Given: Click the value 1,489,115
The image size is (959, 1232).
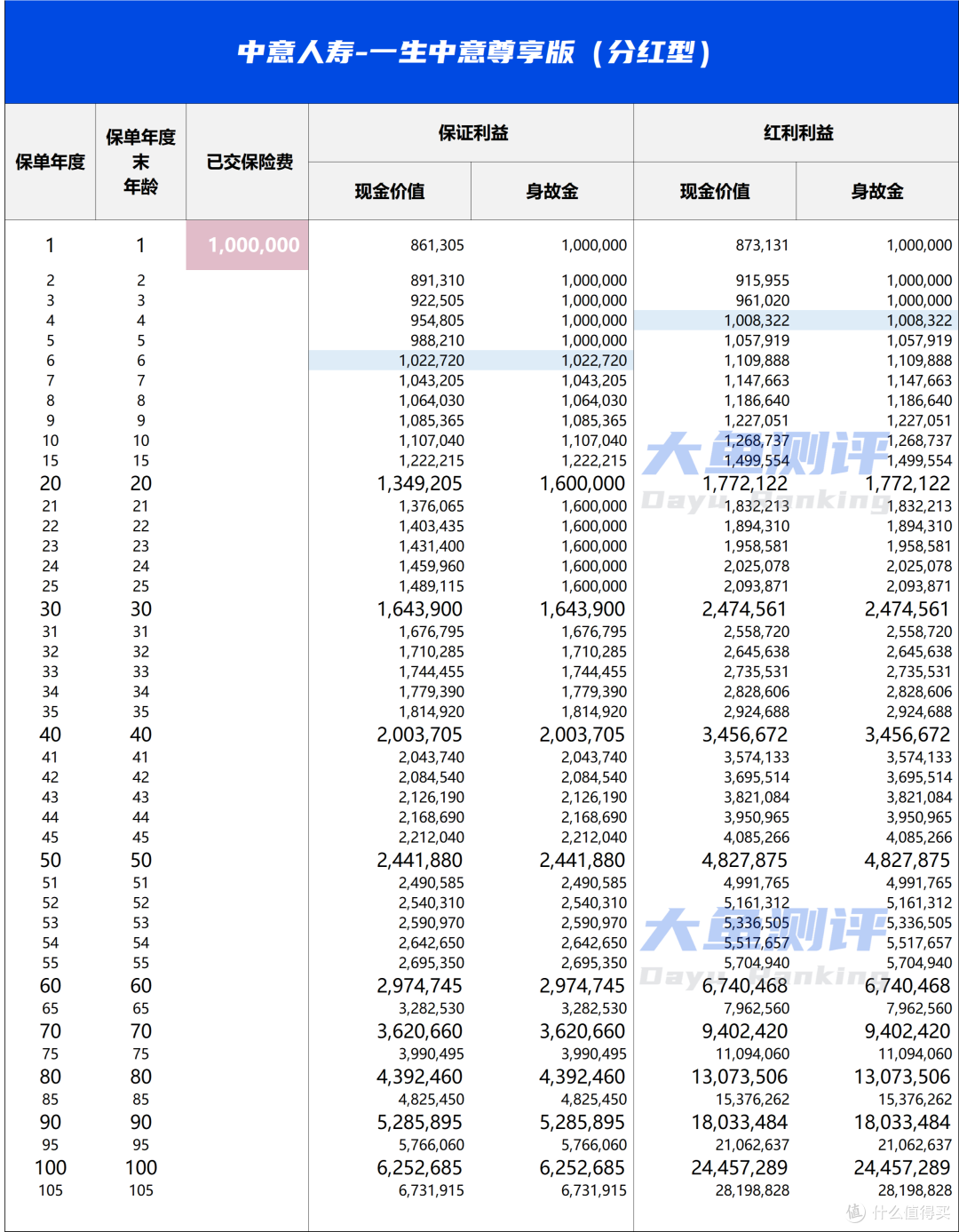Looking at the screenshot, I should pyautogui.click(x=432, y=586).
